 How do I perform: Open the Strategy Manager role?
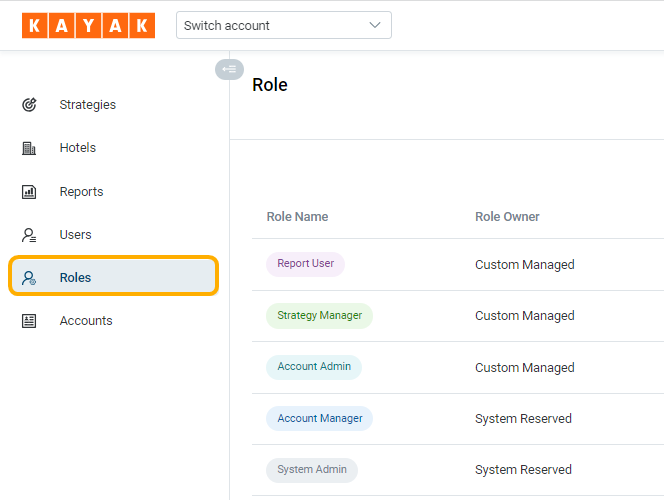319,316
